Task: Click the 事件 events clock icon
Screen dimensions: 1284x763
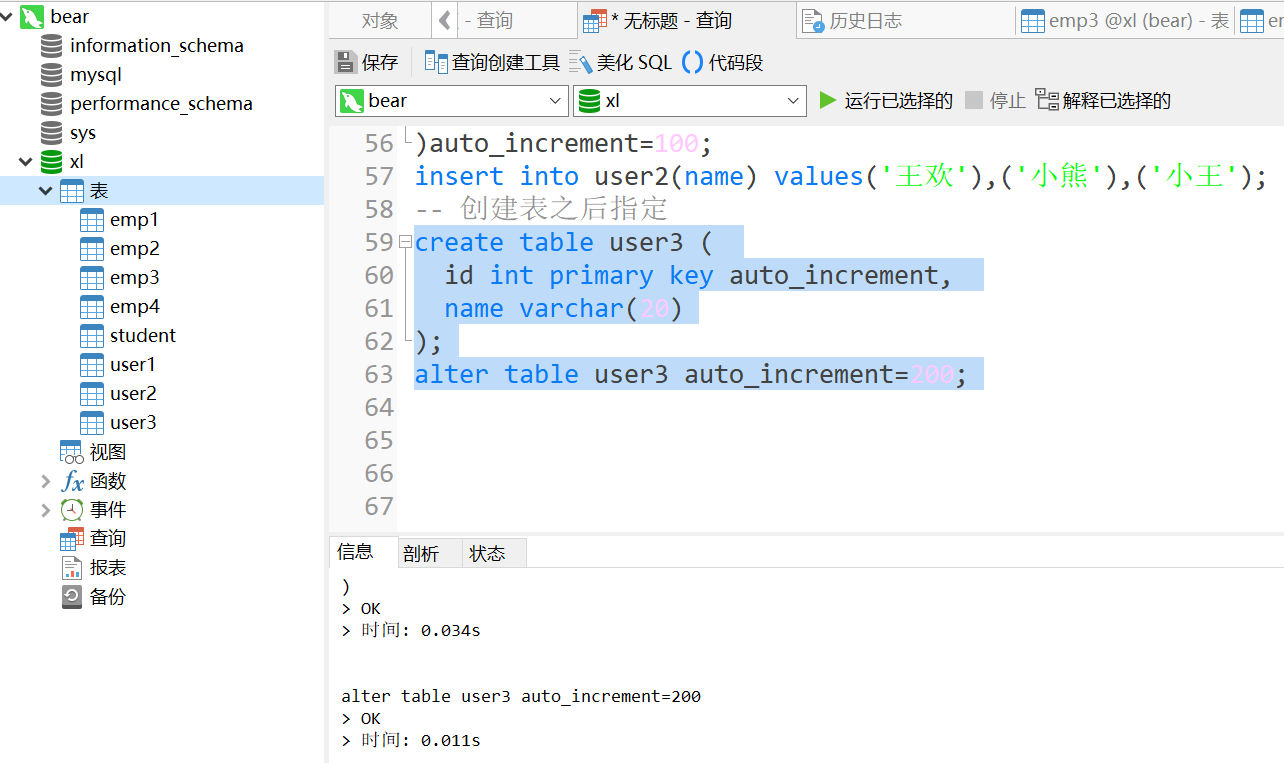Action: point(72,510)
